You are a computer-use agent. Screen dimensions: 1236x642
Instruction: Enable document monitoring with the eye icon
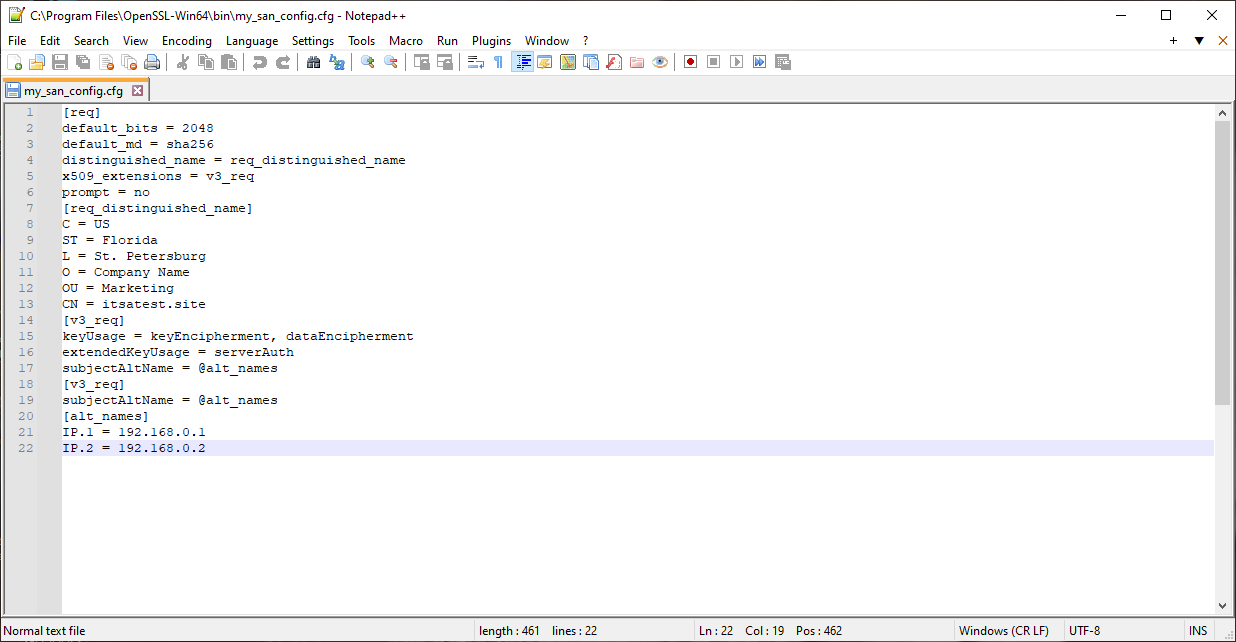[659, 61]
